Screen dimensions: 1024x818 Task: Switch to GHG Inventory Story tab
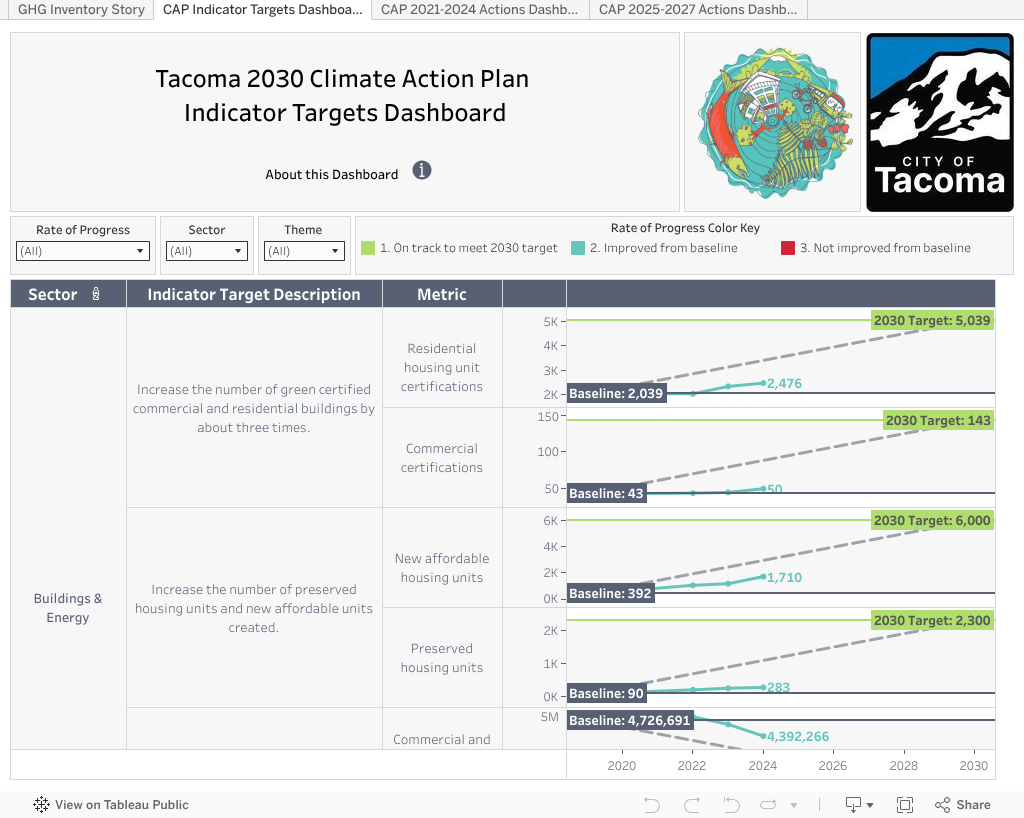click(80, 9)
